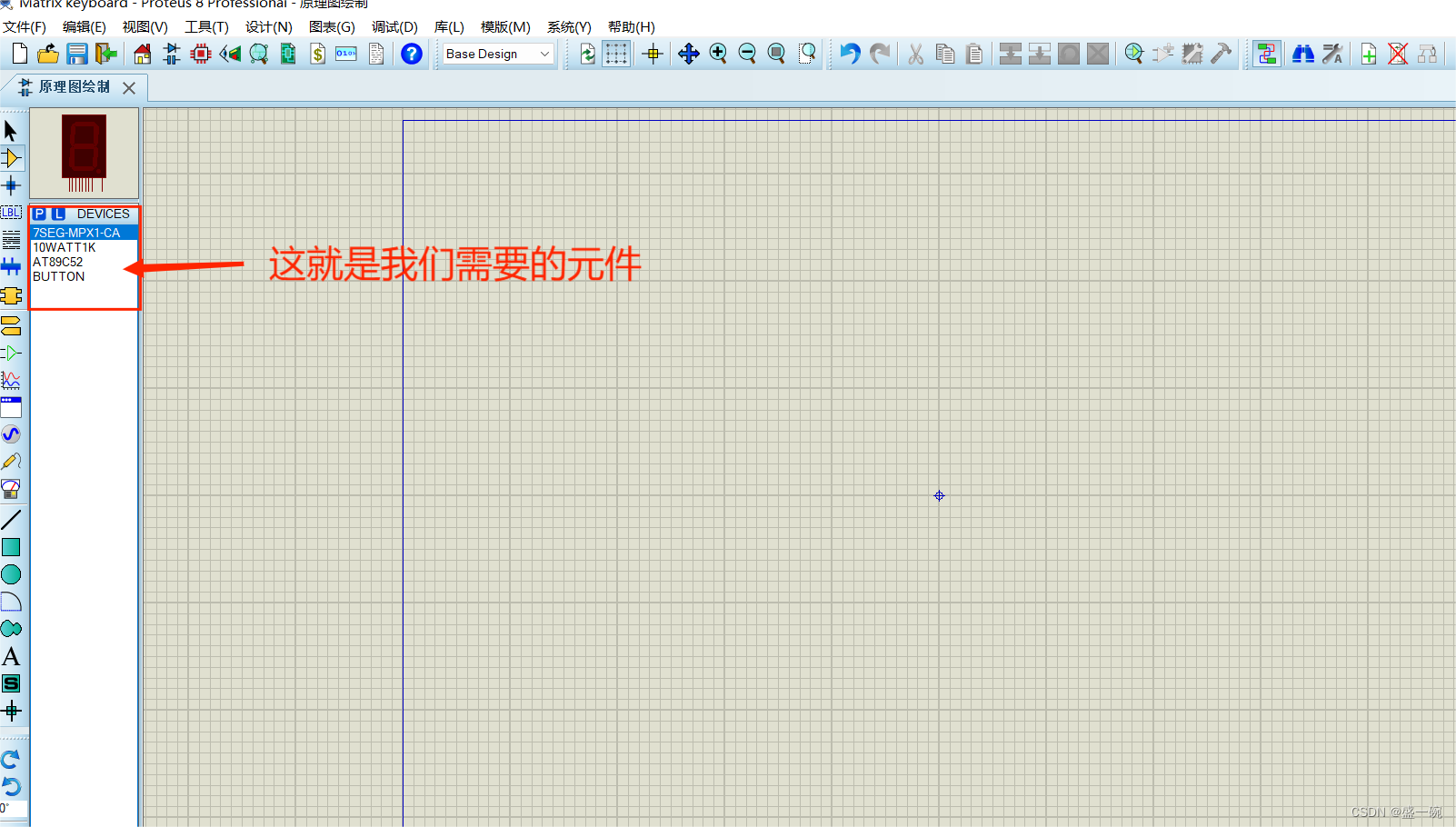Screen dimensions: 1456x827
Task: Open an existing project folder icon
Action: (x=48, y=54)
